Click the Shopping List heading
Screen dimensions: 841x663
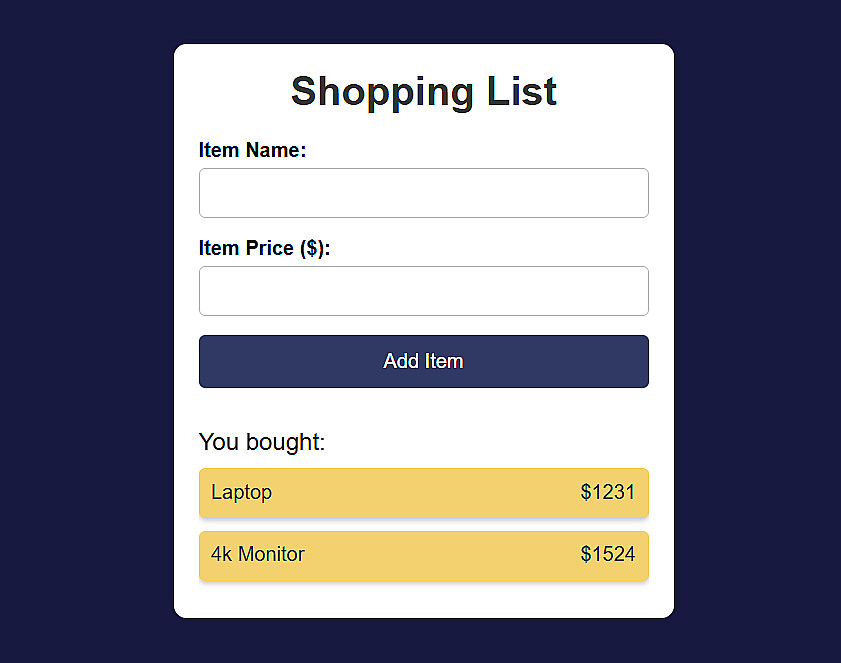[x=423, y=91]
